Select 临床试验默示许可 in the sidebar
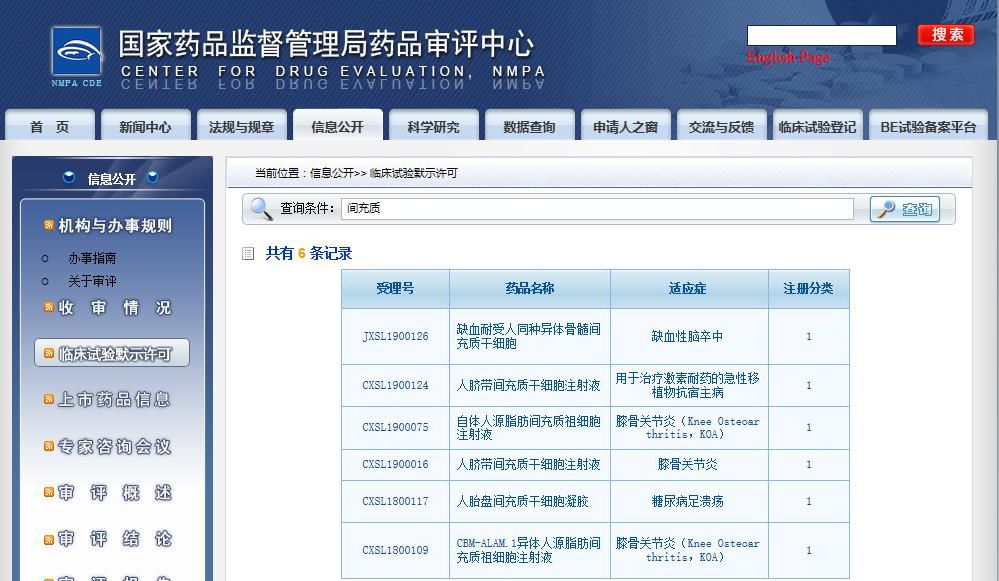The height and width of the screenshot is (581, 999). click(x=112, y=354)
